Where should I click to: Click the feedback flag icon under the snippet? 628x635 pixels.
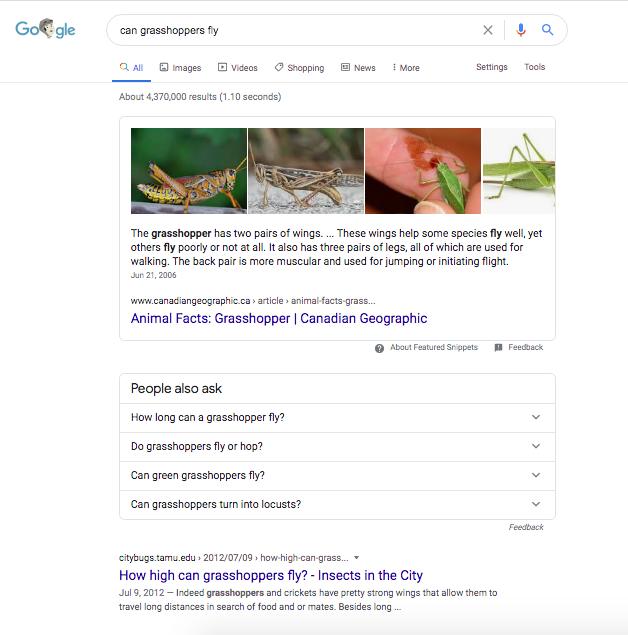(498, 347)
